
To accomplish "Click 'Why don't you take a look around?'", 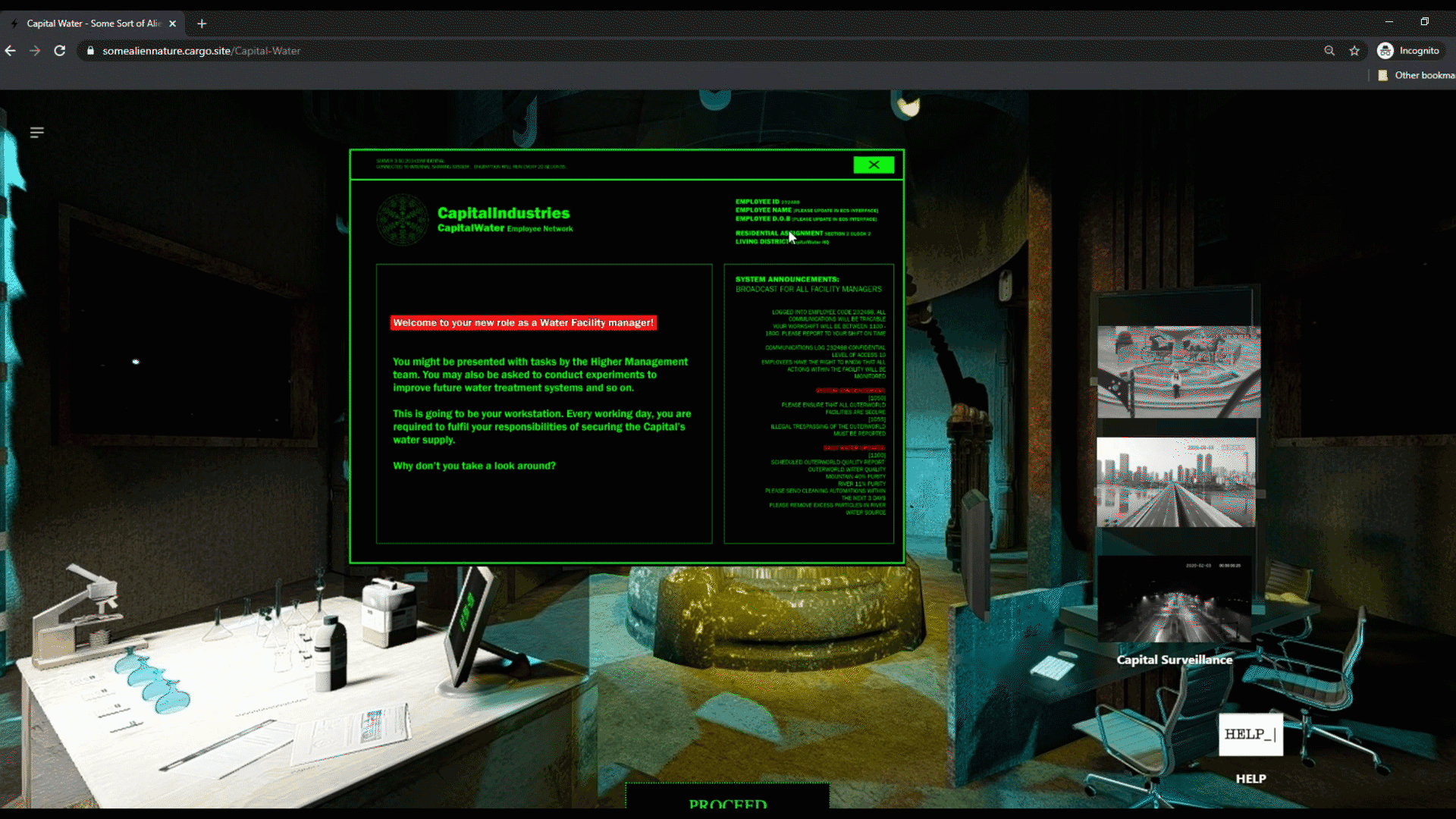I will point(474,466).
